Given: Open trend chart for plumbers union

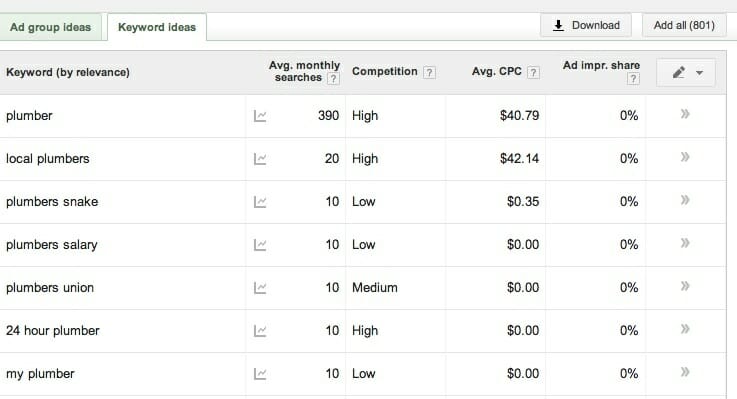Looking at the screenshot, I should pyautogui.click(x=260, y=288).
